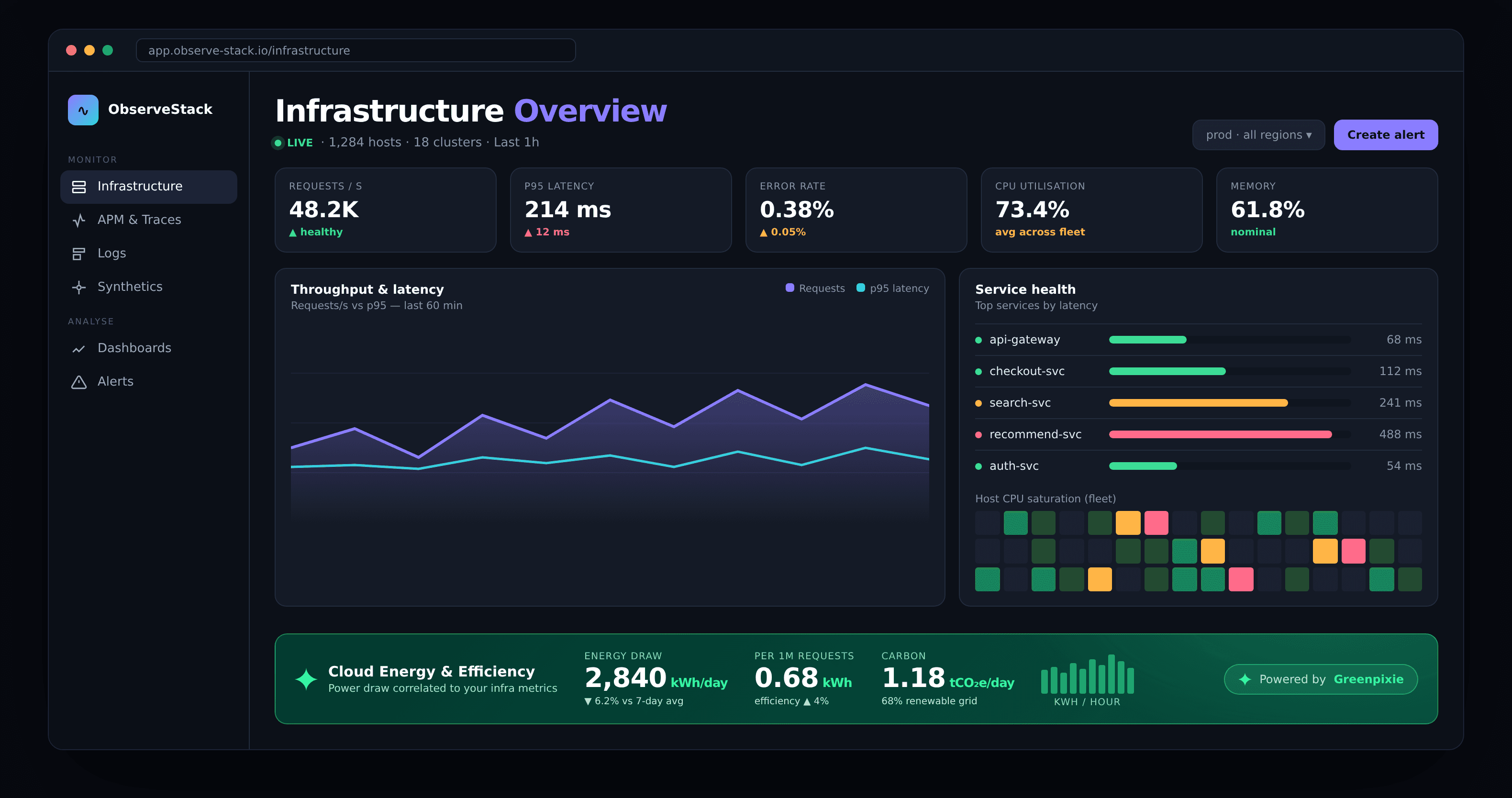Click the 241 ms latency value
Image resolution: width=1512 pixels, height=798 pixels.
(1400, 403)
